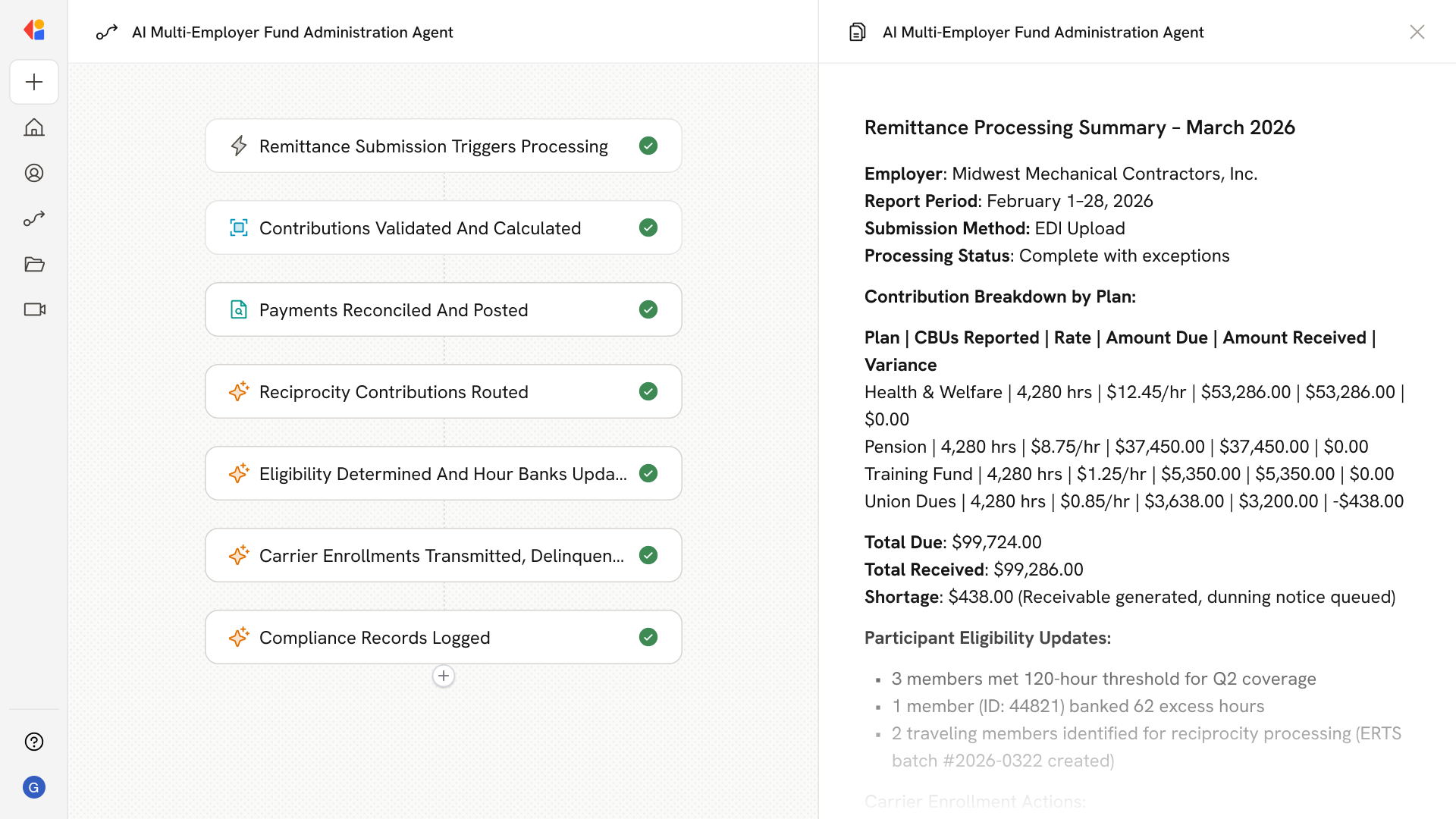The image size is (1456, 819).
Task: Add a new step below Compliance Records Logged
Action: [x=444, y=676]
